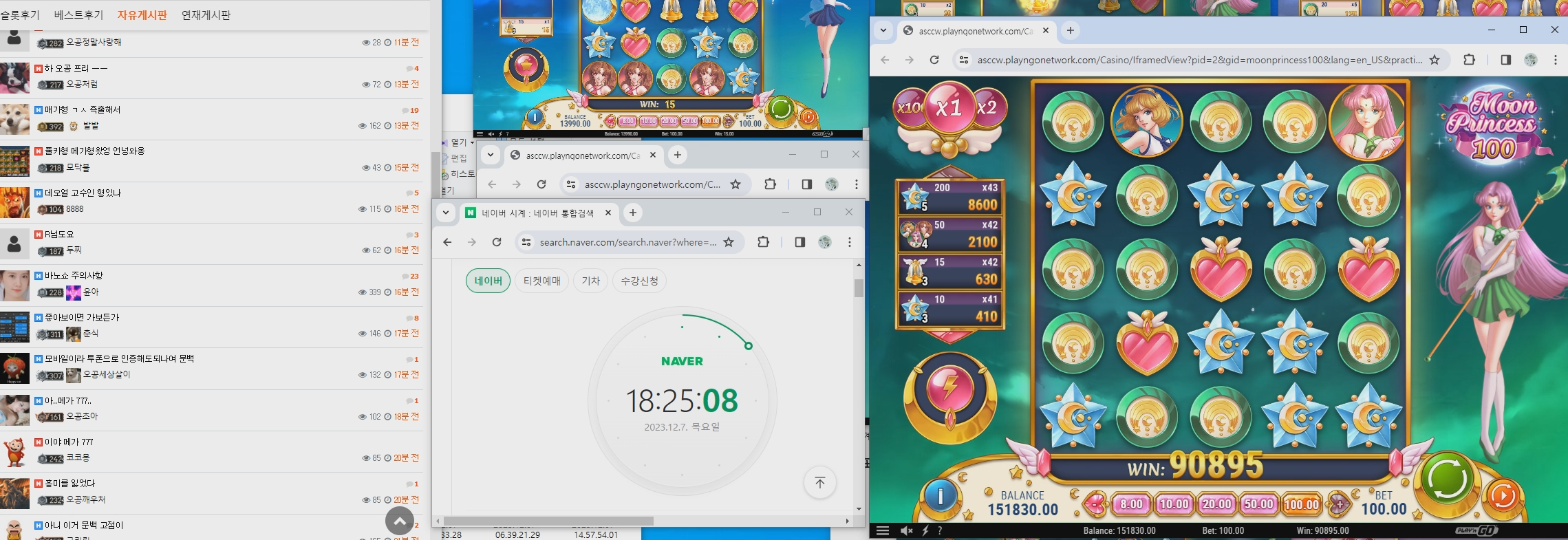Reload the moonprincess100 game page

point(934,60)
